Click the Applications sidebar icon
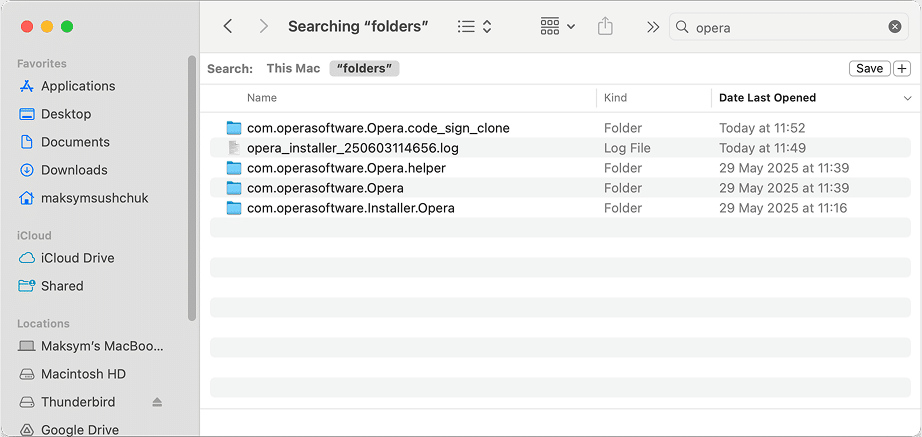Image resolution: width=922 pixels, height=437 pixels. [x=26, y=86]
